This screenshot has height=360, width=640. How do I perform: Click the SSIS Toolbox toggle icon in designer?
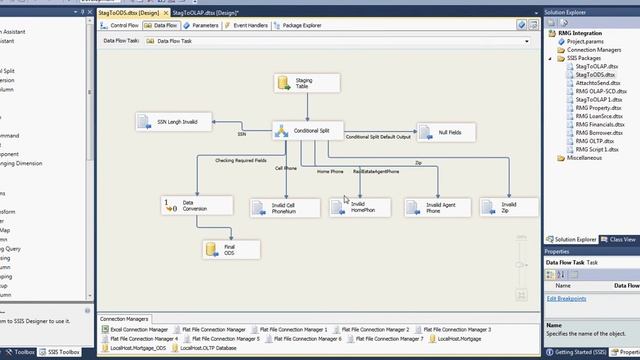[533, 25]
